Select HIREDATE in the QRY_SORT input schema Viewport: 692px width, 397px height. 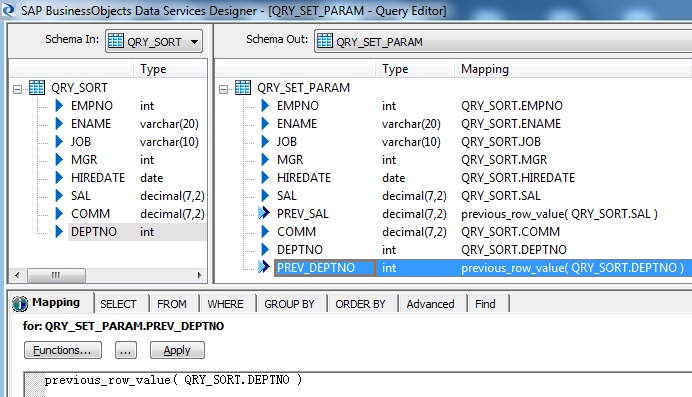click(98, 177)
